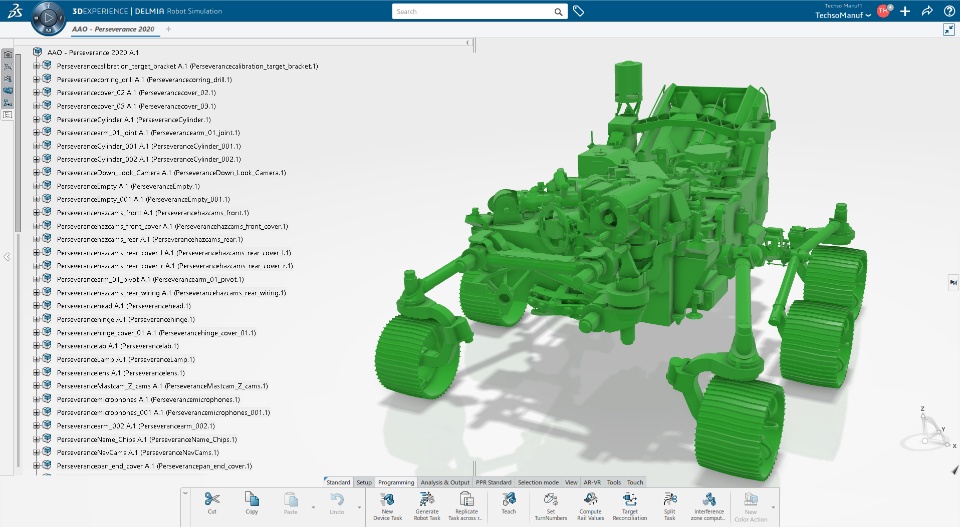This screenshot has height=527, width=960.
Task: Click the tree panel vertical scrollbar
Action: pos(18,144)
